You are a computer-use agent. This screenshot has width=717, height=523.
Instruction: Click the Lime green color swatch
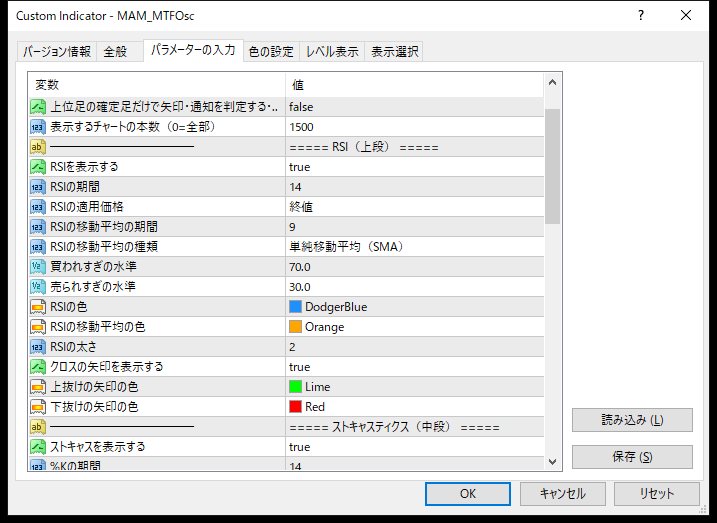click(295, 387)
